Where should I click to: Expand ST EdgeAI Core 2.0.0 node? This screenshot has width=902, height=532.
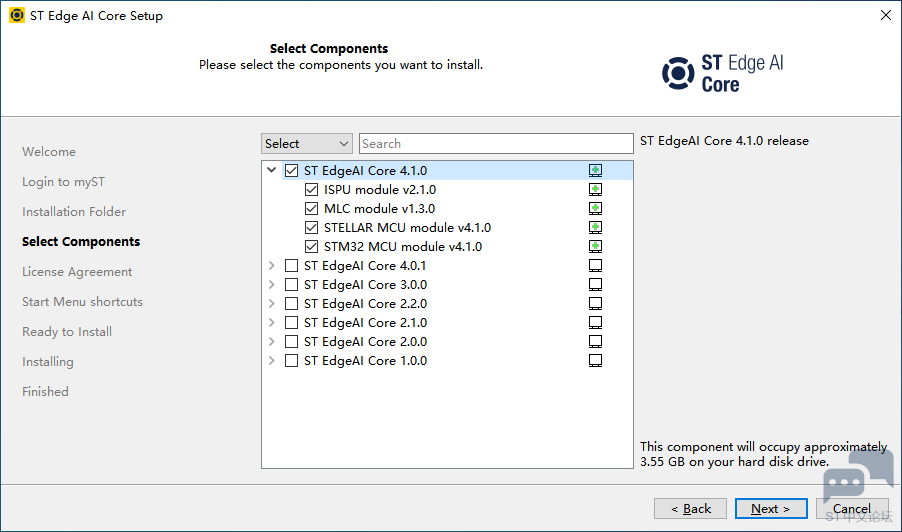272,342
